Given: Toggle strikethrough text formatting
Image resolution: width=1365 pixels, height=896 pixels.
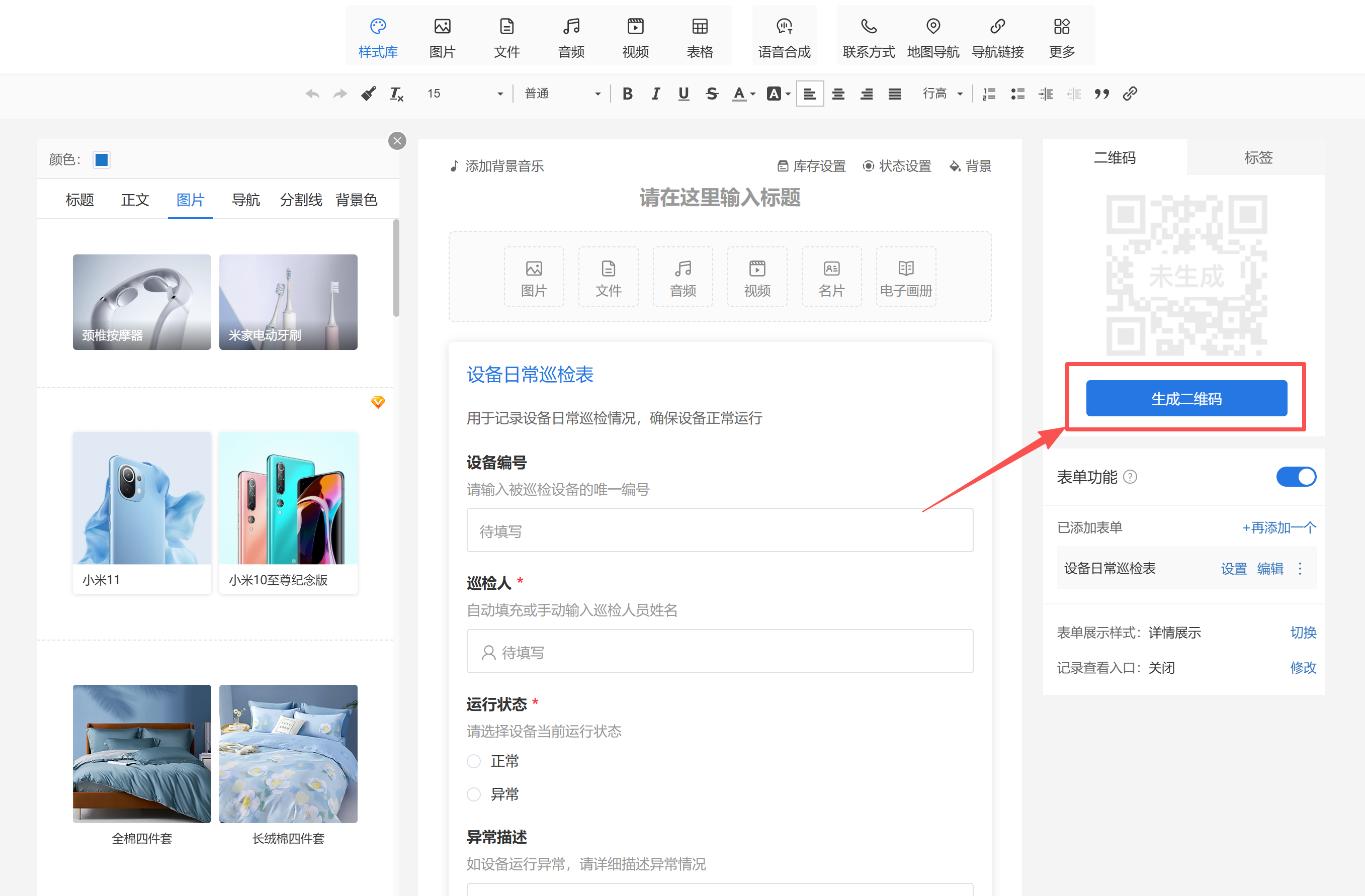Looking at the screenshot, I should [x=712, y=94].
